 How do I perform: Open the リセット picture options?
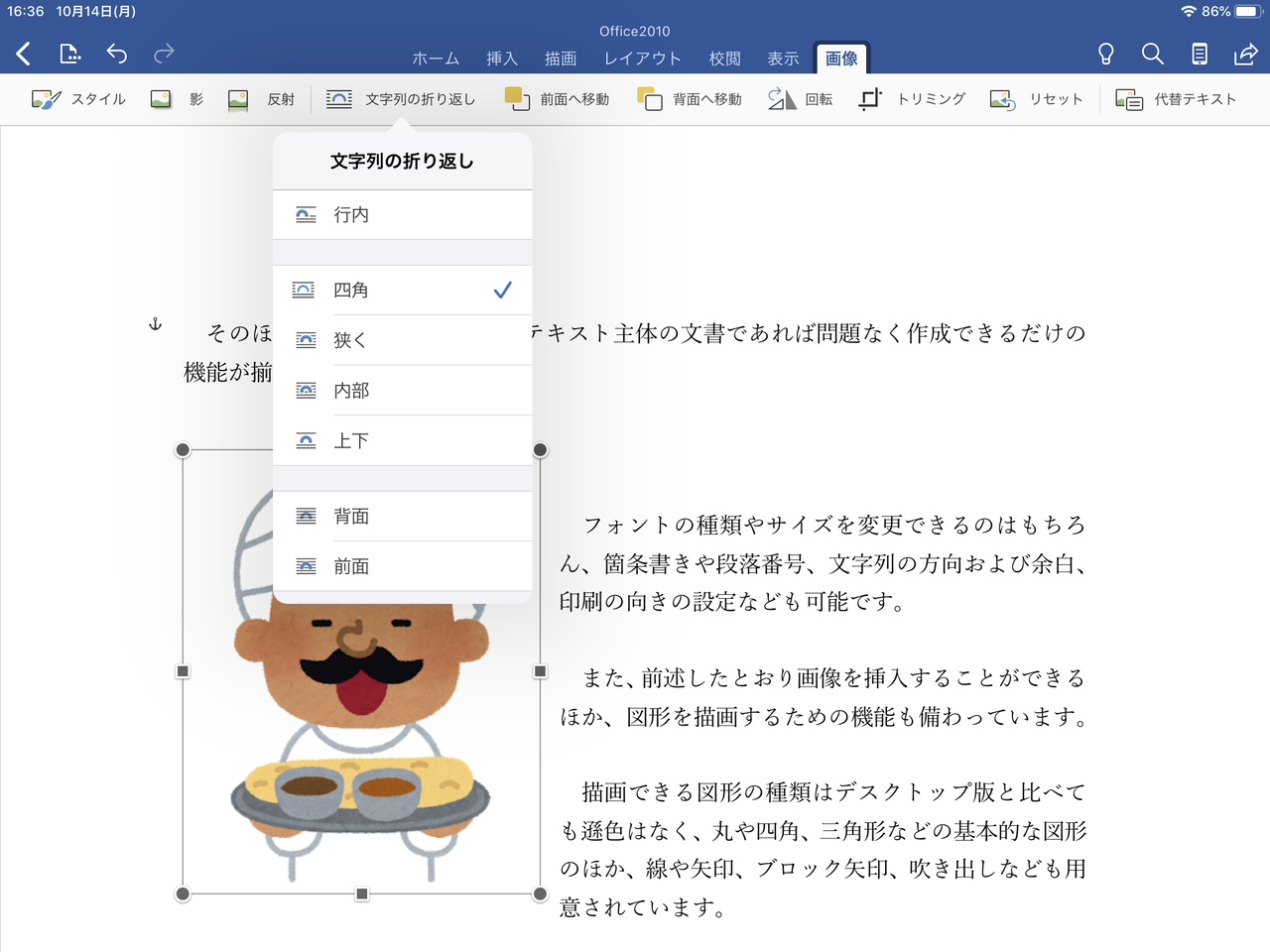click(x=1036, y=99)
